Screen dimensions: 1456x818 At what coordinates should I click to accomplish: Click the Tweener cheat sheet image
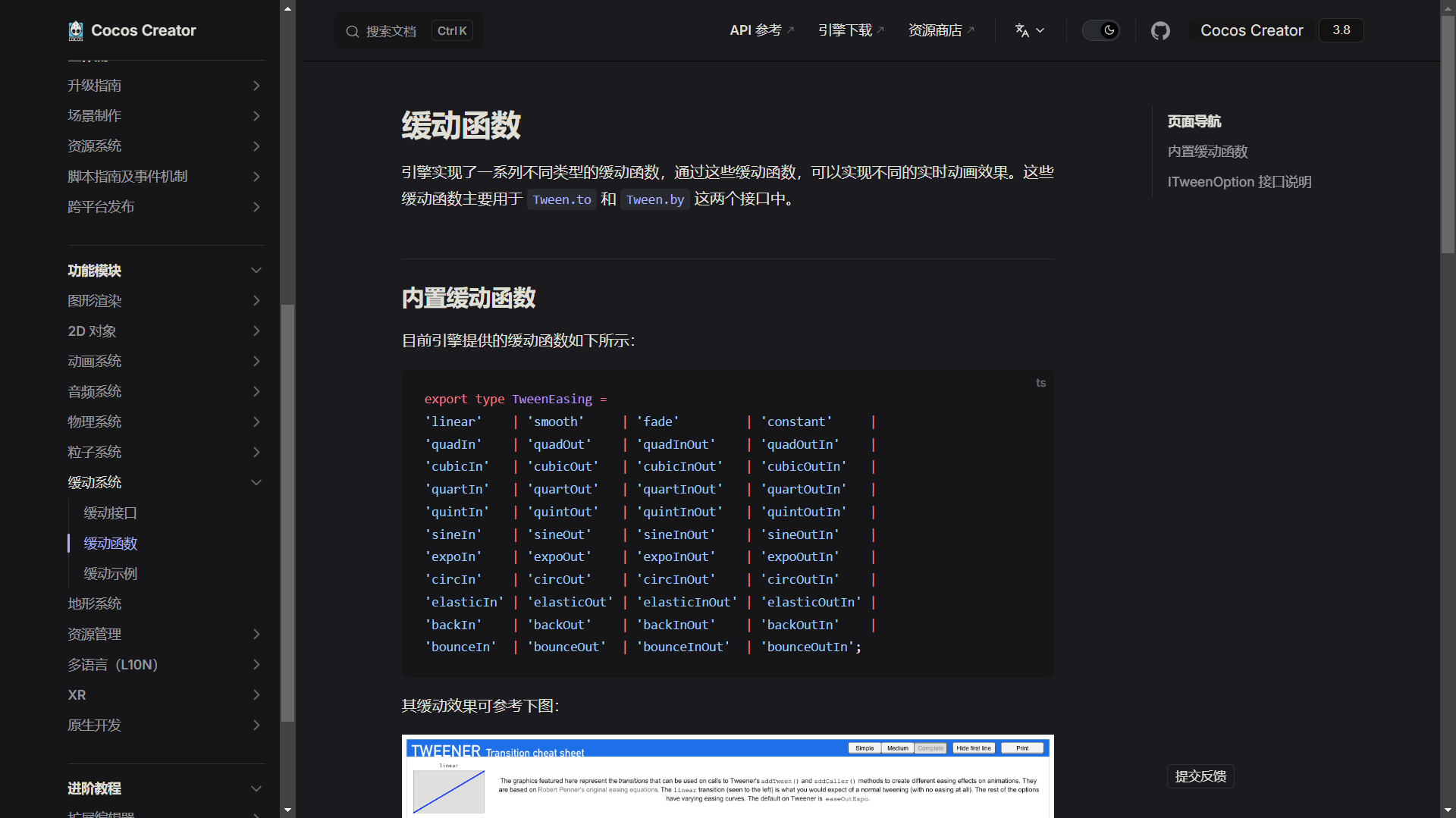coord(727,776)
